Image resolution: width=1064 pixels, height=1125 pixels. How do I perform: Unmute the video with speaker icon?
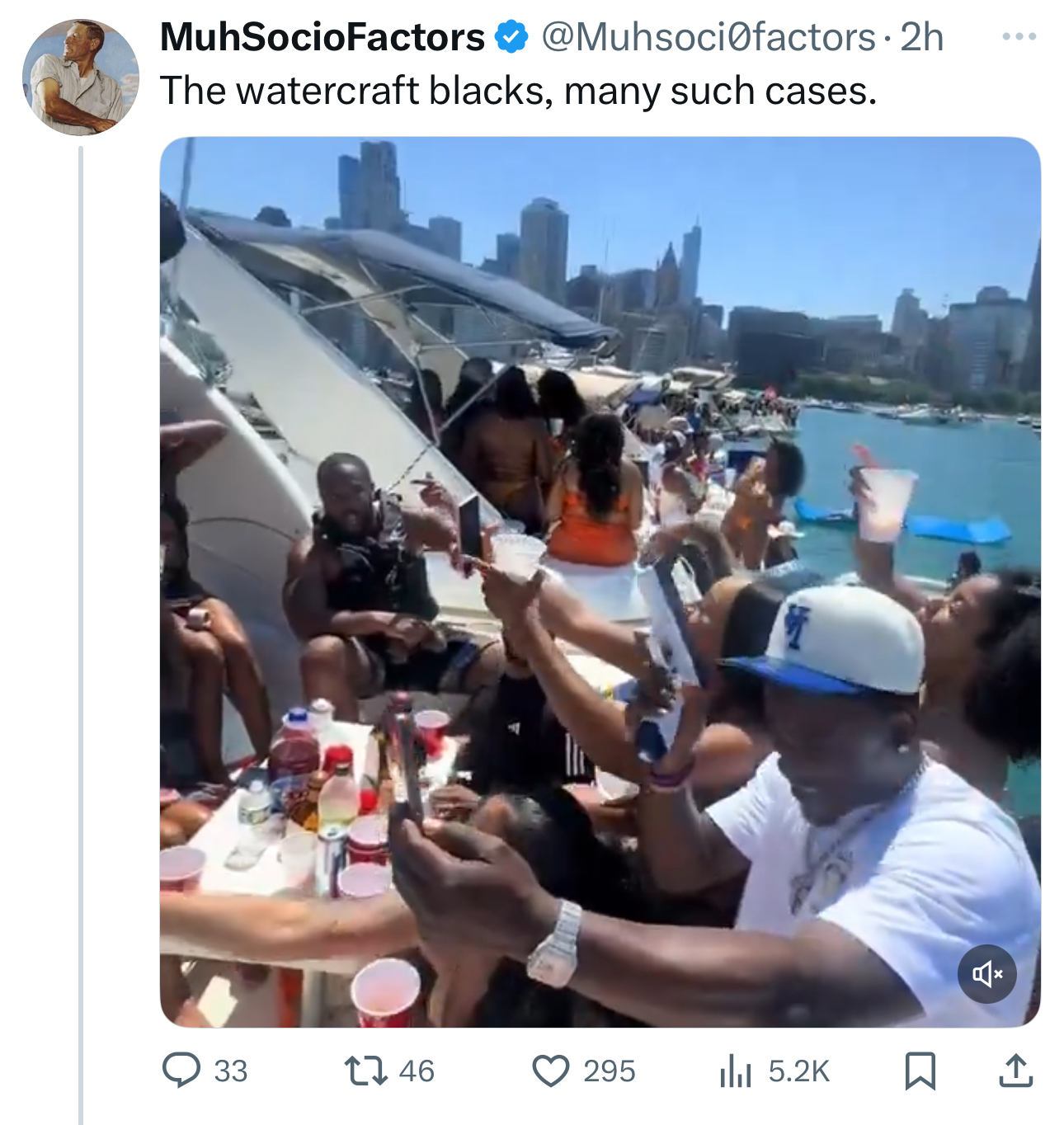point(986,974)
